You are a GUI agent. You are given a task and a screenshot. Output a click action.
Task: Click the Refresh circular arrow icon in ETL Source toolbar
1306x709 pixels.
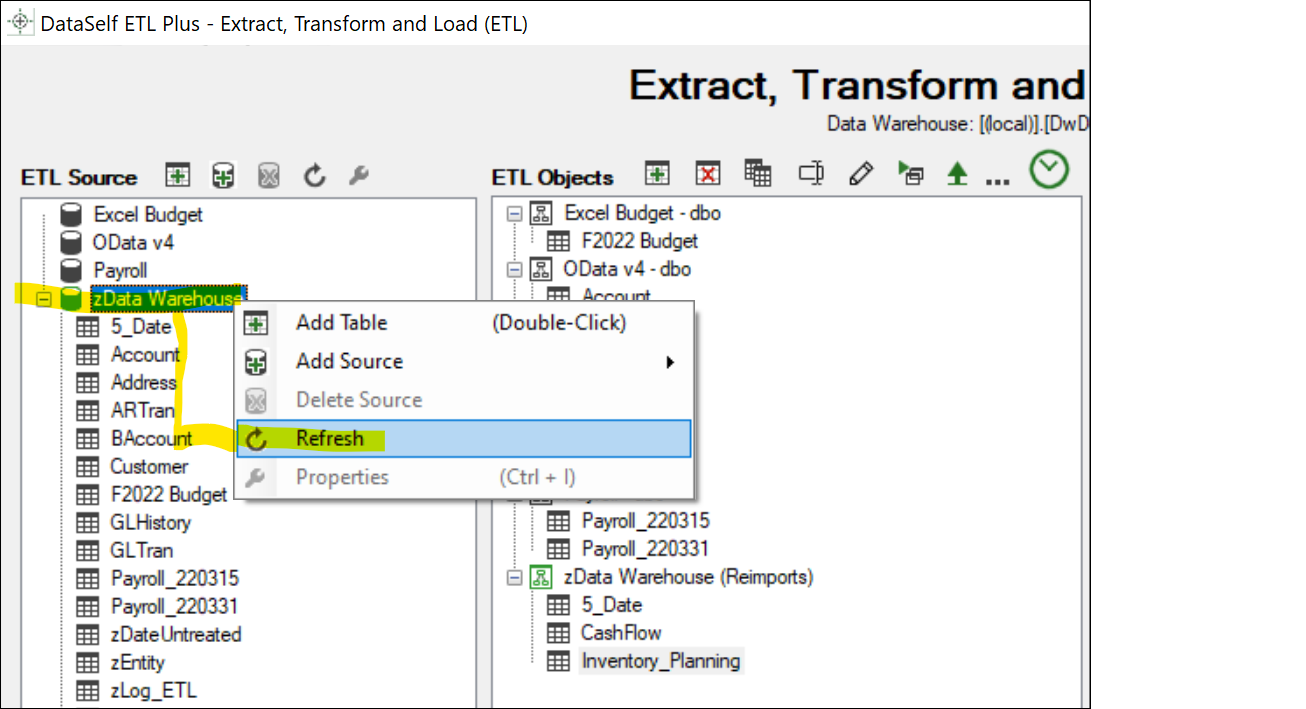click(x=315, y=174)
